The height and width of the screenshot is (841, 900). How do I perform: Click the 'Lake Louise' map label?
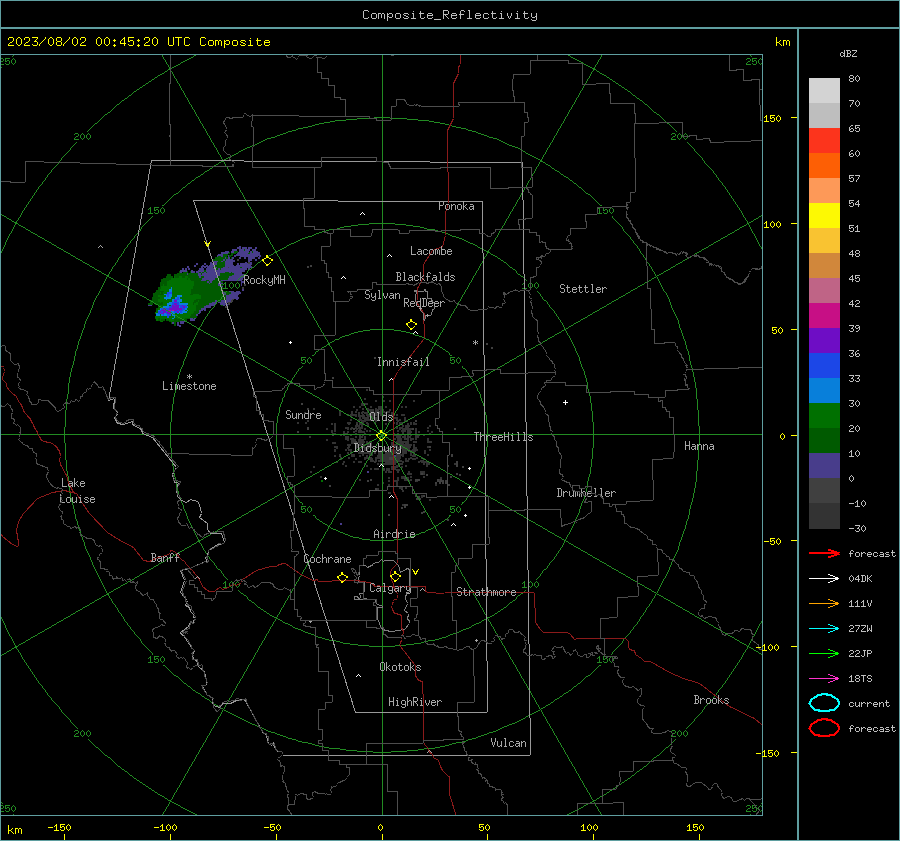click(77, 491)
